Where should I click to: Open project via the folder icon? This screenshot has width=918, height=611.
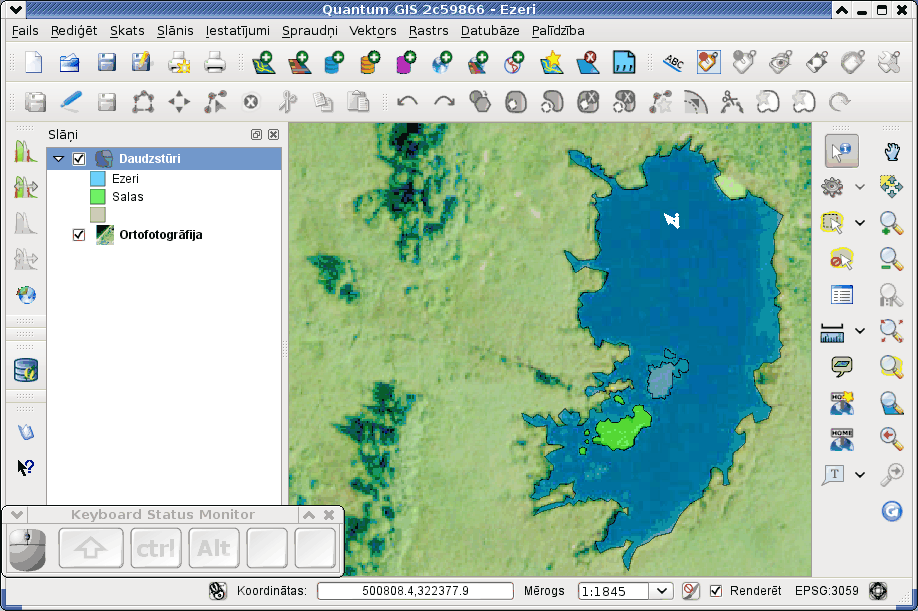coord(70,63)
